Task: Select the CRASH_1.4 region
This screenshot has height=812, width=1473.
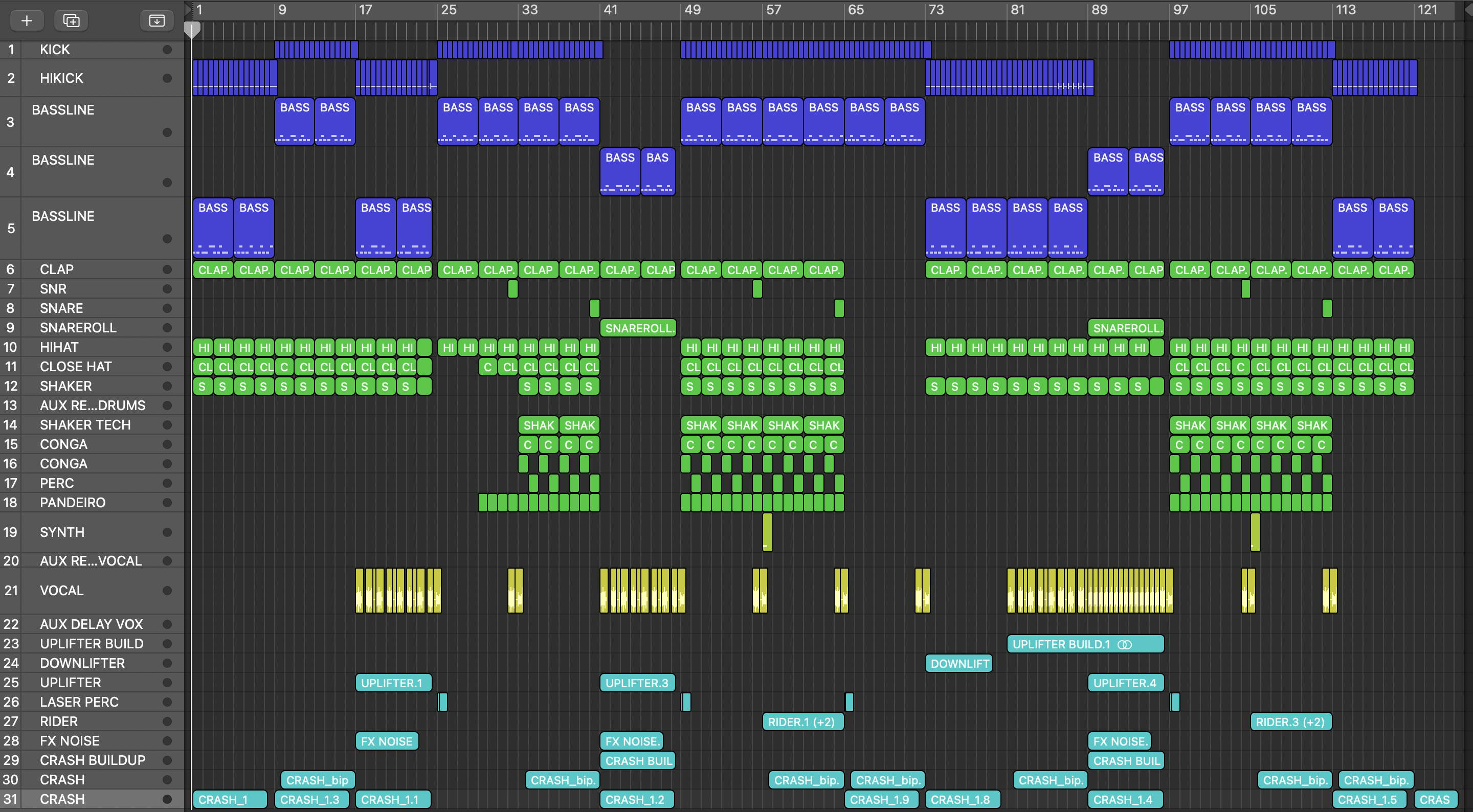Action: pos(1125,799)
